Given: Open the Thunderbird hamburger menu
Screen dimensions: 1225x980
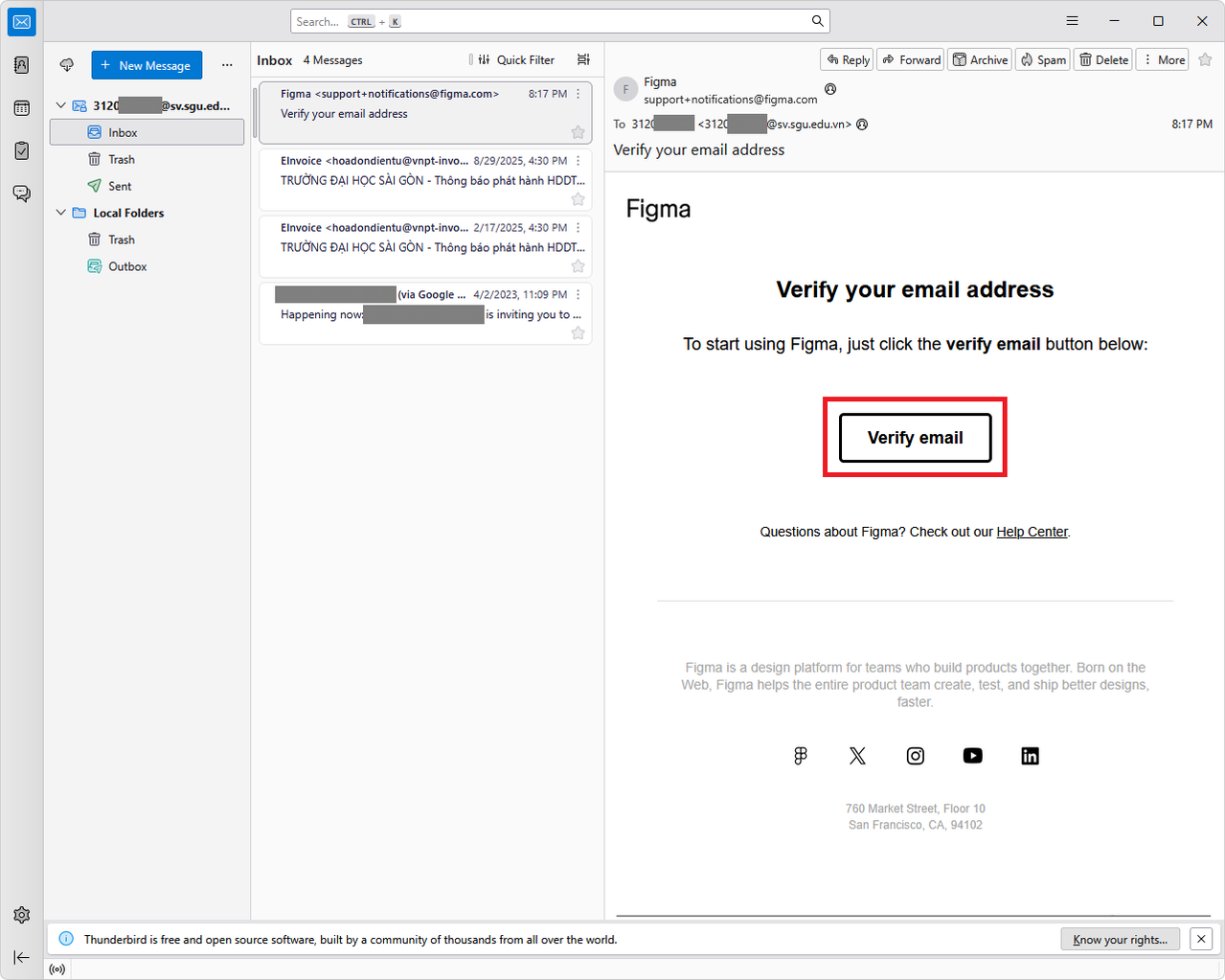Looking at the screenshot, I should pos(1072,21).
